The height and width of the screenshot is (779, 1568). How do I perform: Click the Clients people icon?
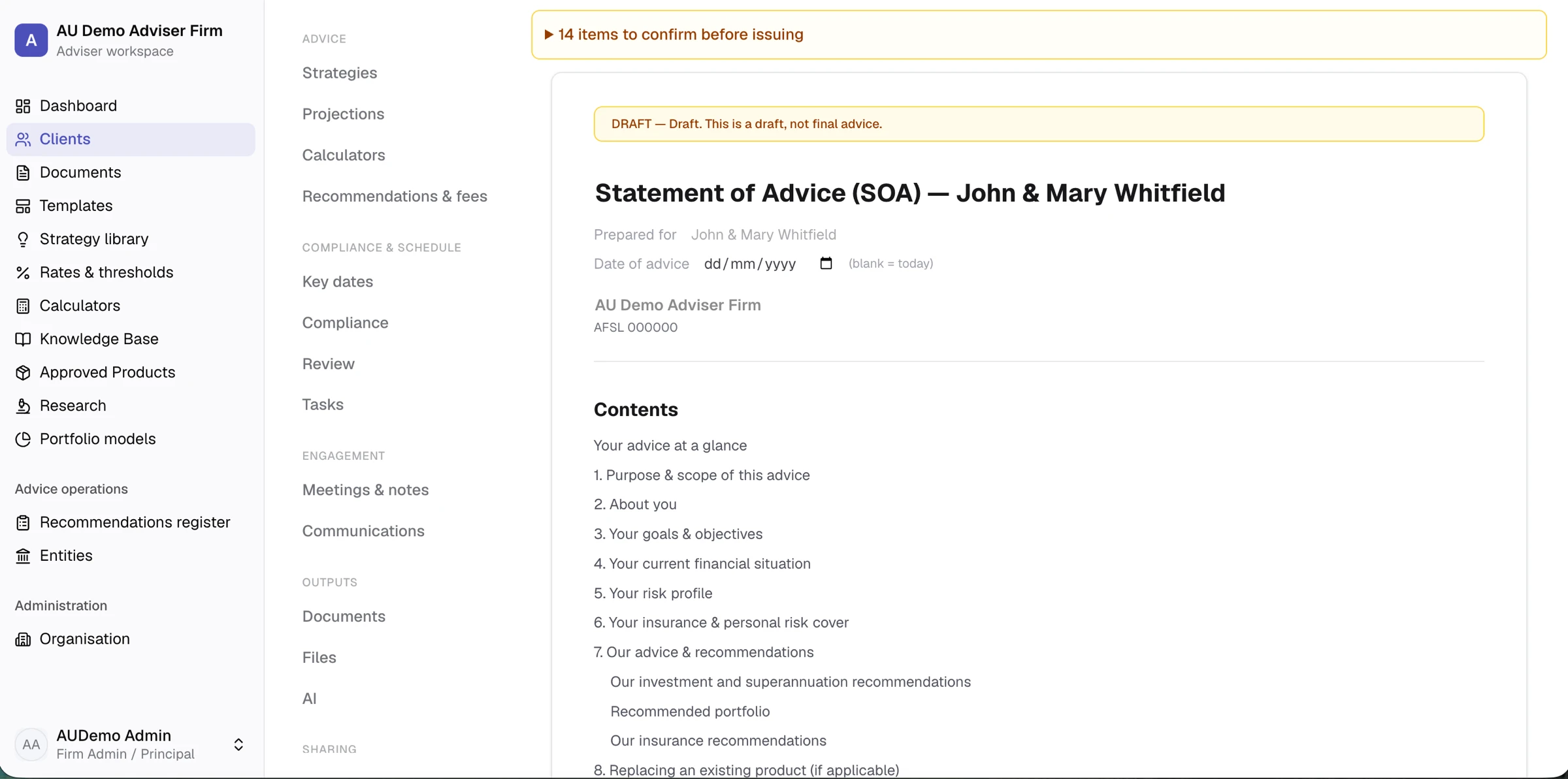tap(23, 139)
